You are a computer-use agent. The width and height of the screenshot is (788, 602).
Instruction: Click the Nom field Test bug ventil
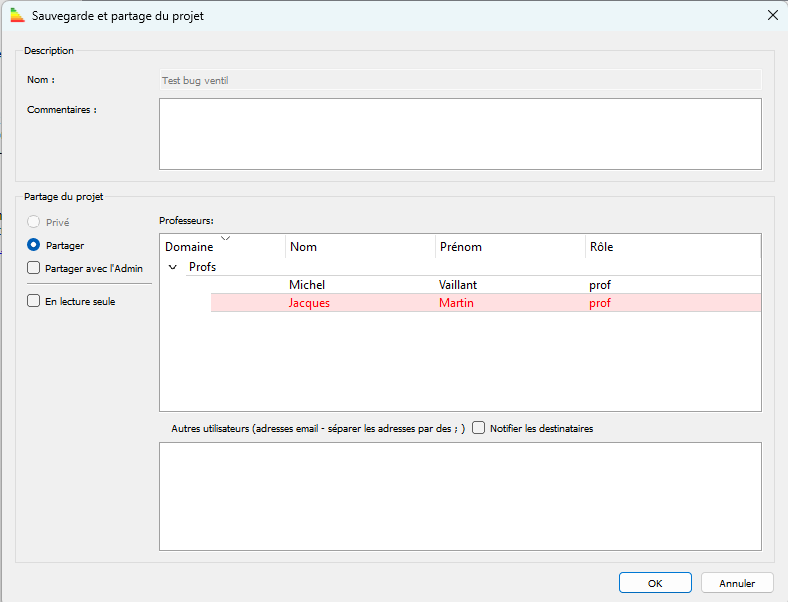pyautogui.click(x=460, y=80)
